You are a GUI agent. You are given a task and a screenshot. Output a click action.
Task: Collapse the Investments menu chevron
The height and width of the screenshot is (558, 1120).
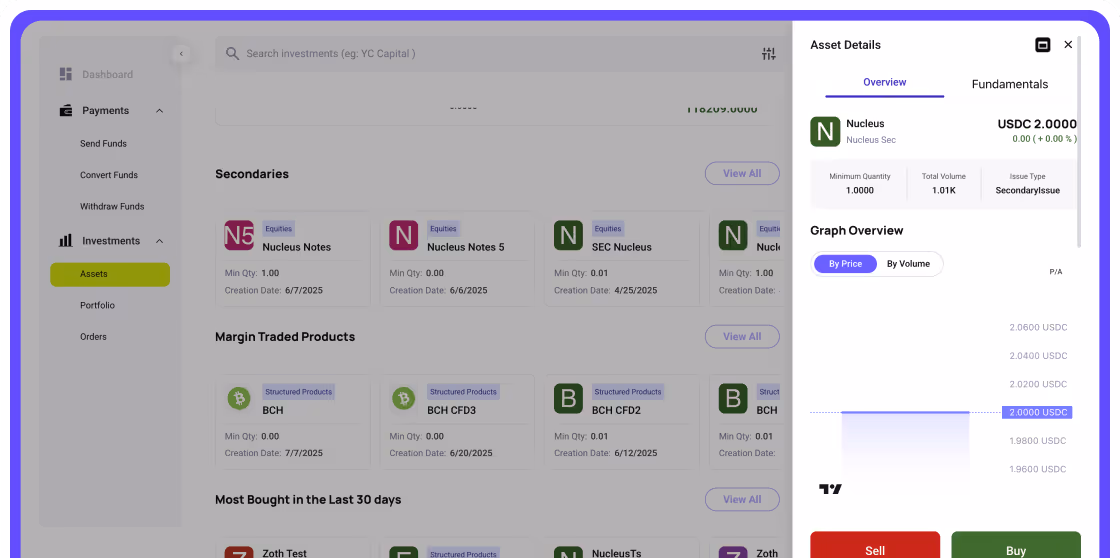(159, 241)
